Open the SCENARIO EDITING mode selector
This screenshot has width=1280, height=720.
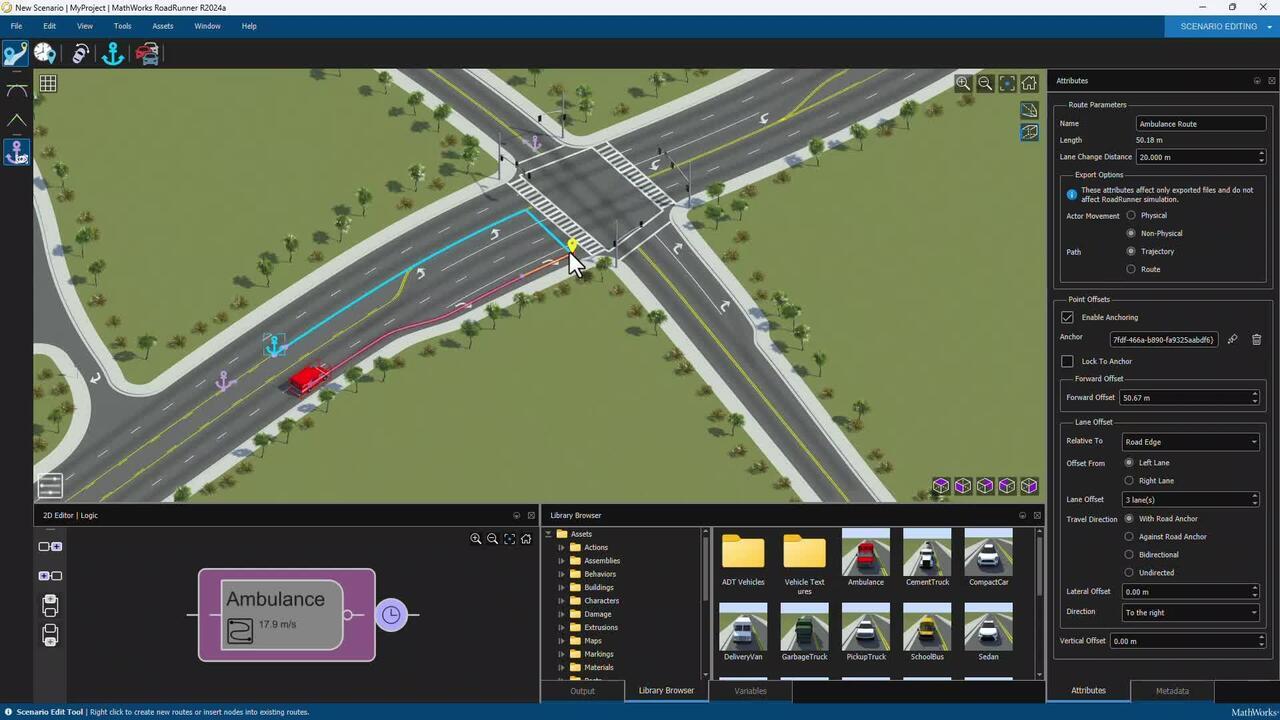(x=1222, y=26)
